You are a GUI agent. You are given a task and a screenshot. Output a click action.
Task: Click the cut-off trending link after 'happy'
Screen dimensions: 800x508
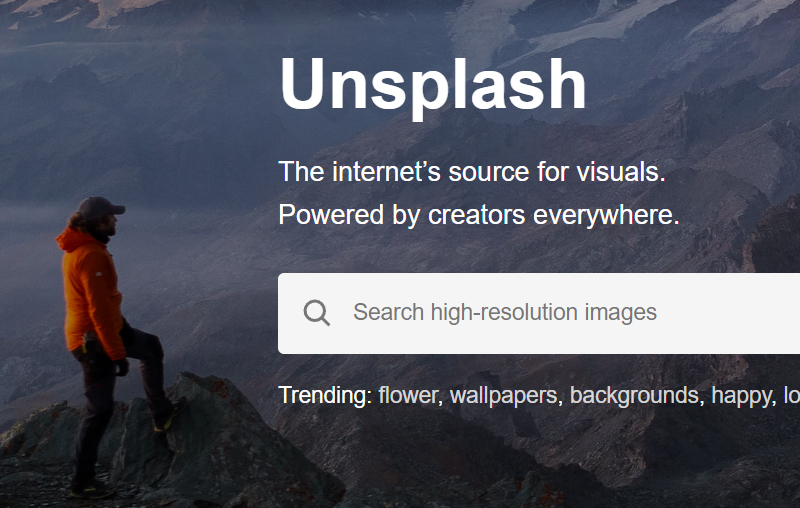pos(792,395)
